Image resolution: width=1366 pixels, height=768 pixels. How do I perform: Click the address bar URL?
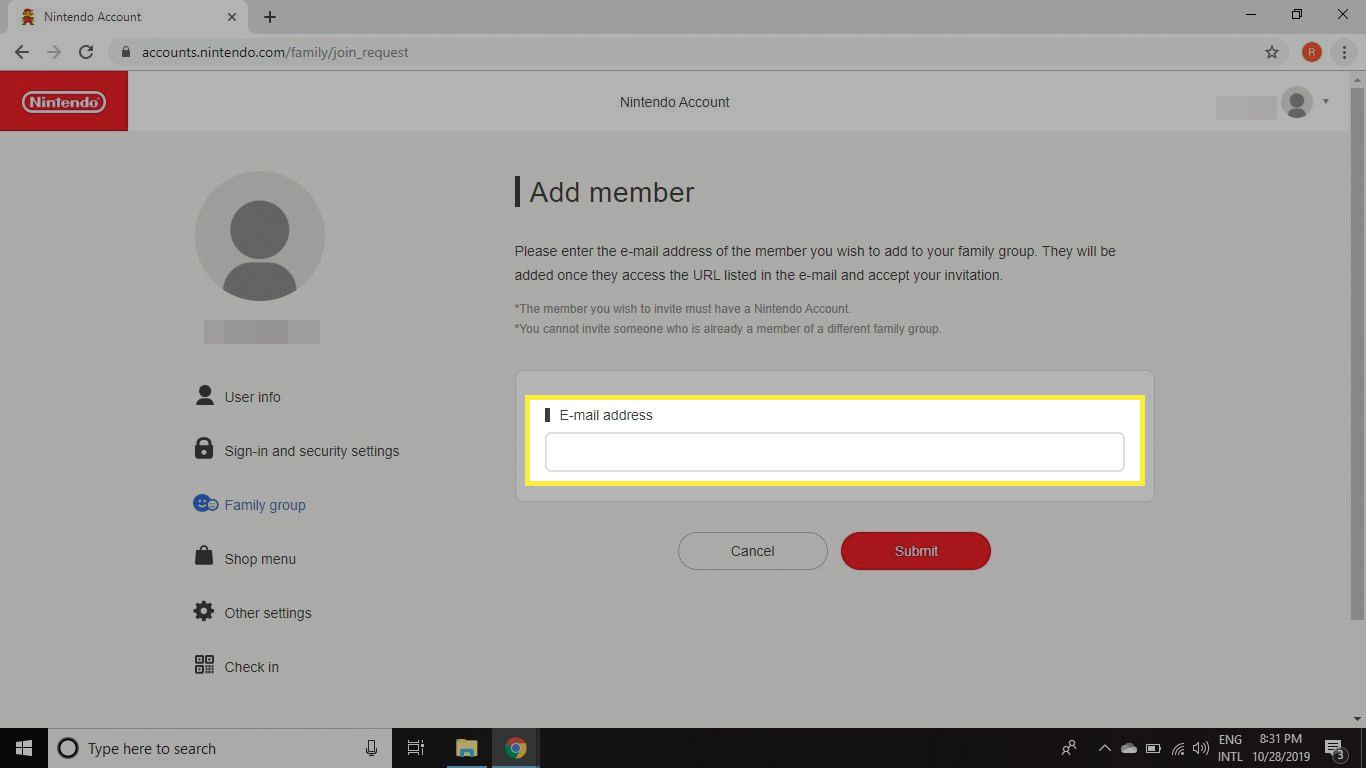click(275, 52)
